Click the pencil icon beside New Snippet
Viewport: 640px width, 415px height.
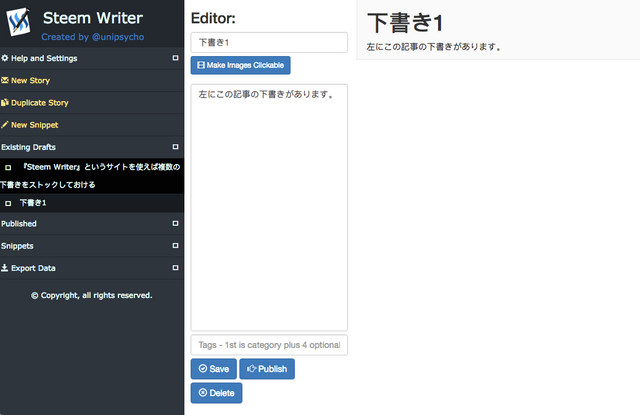click(5, 124)
